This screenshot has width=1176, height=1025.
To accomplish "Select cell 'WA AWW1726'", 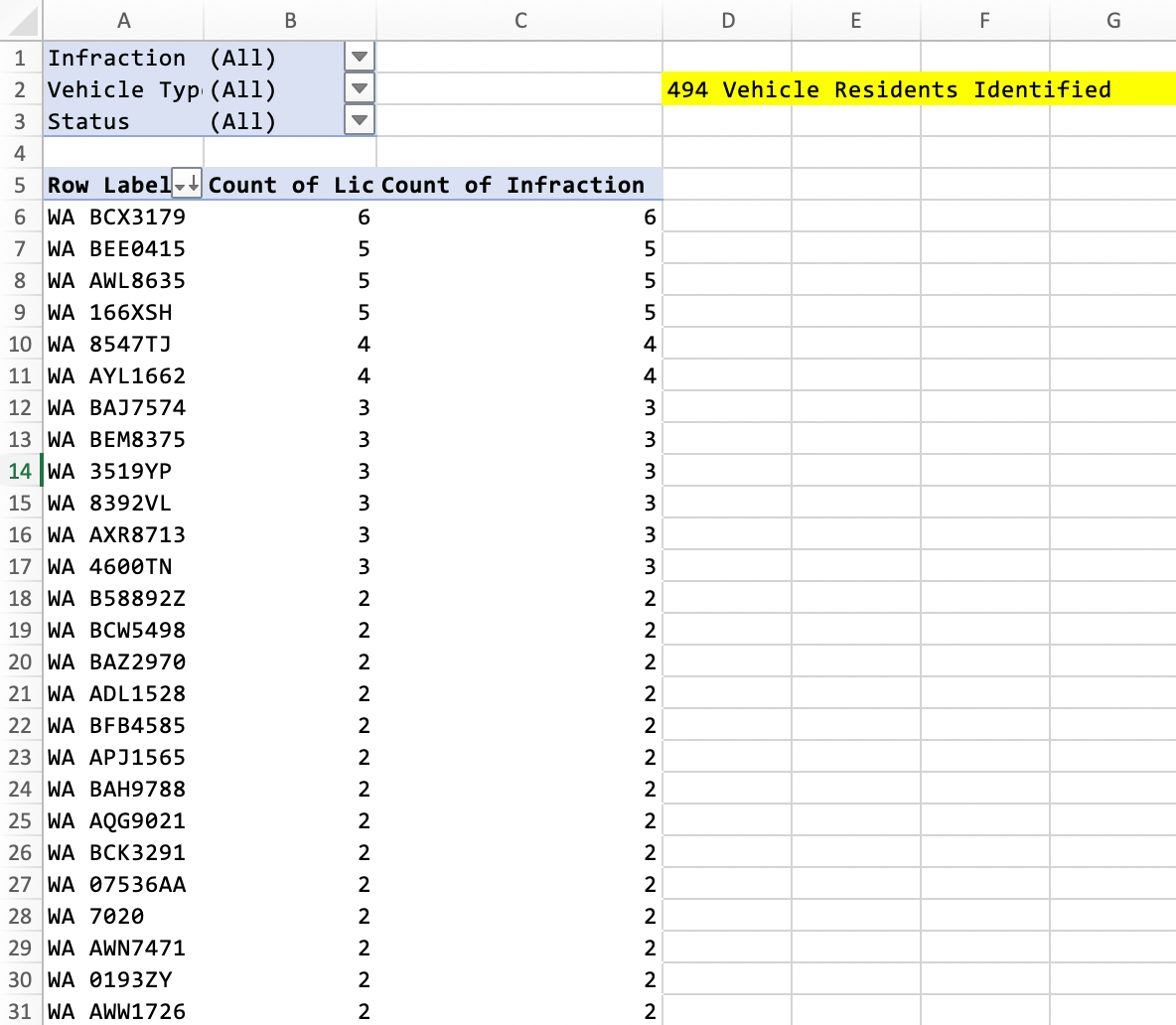I will (124, 1011).
